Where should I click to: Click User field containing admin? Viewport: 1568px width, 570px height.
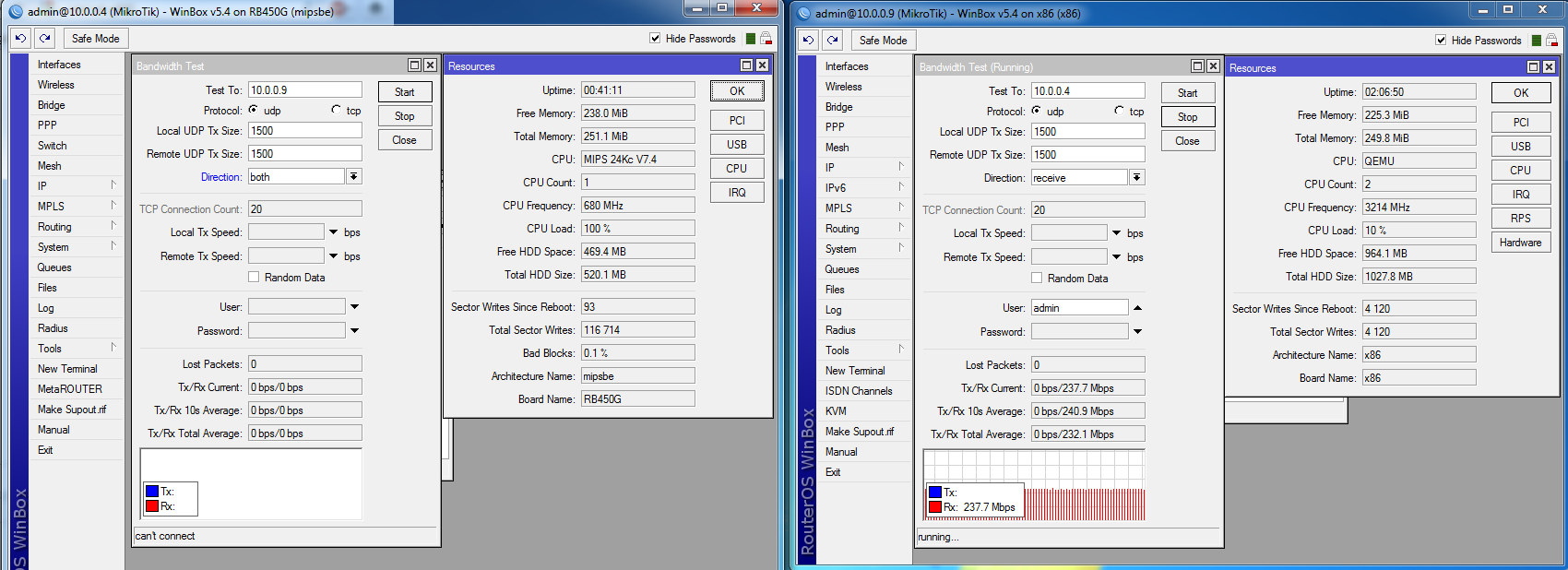pos(1080,307)
